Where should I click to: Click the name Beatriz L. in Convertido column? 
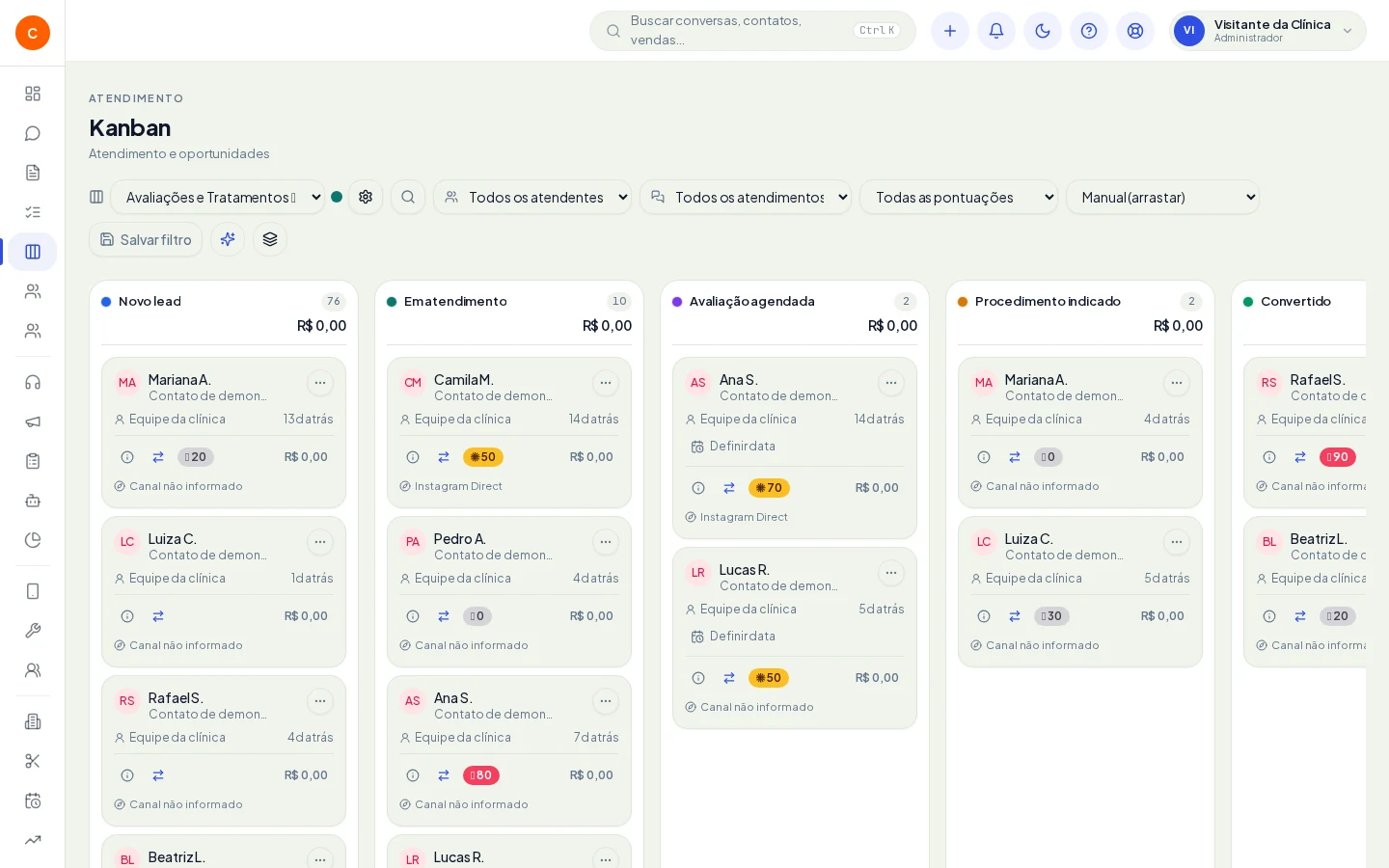1319,539
